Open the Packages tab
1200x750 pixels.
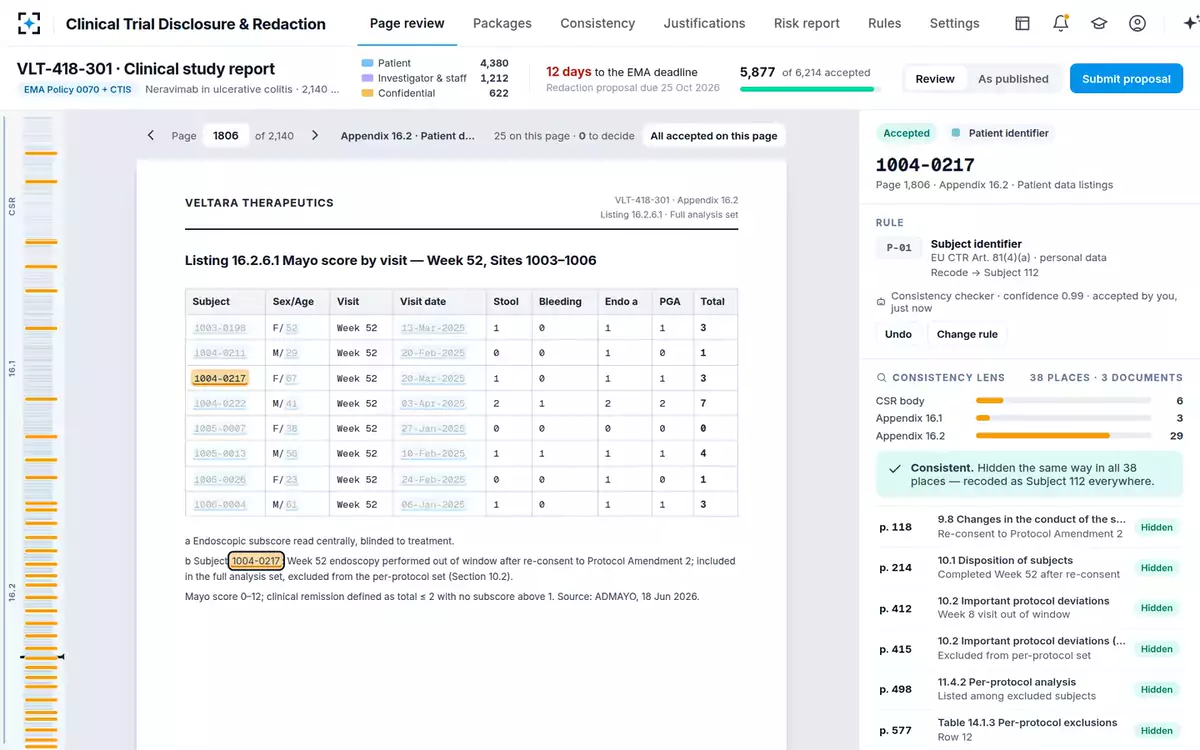tap(502, 23)
